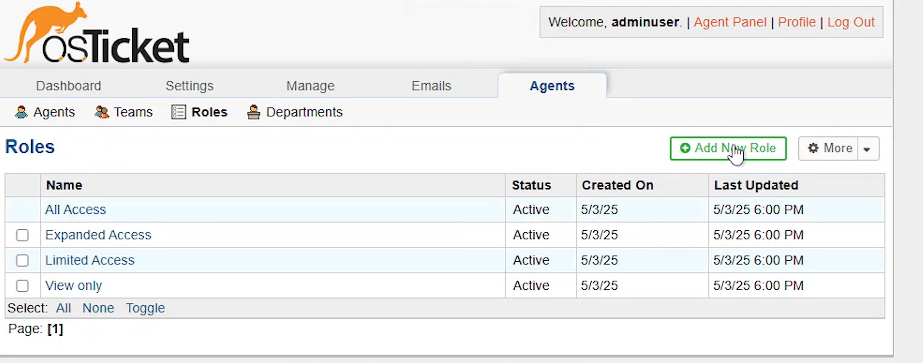Image resolution: width=923 pixels, height=363 pixels.
Task: Open the Dashboard tab
Action: pos(68,86)
